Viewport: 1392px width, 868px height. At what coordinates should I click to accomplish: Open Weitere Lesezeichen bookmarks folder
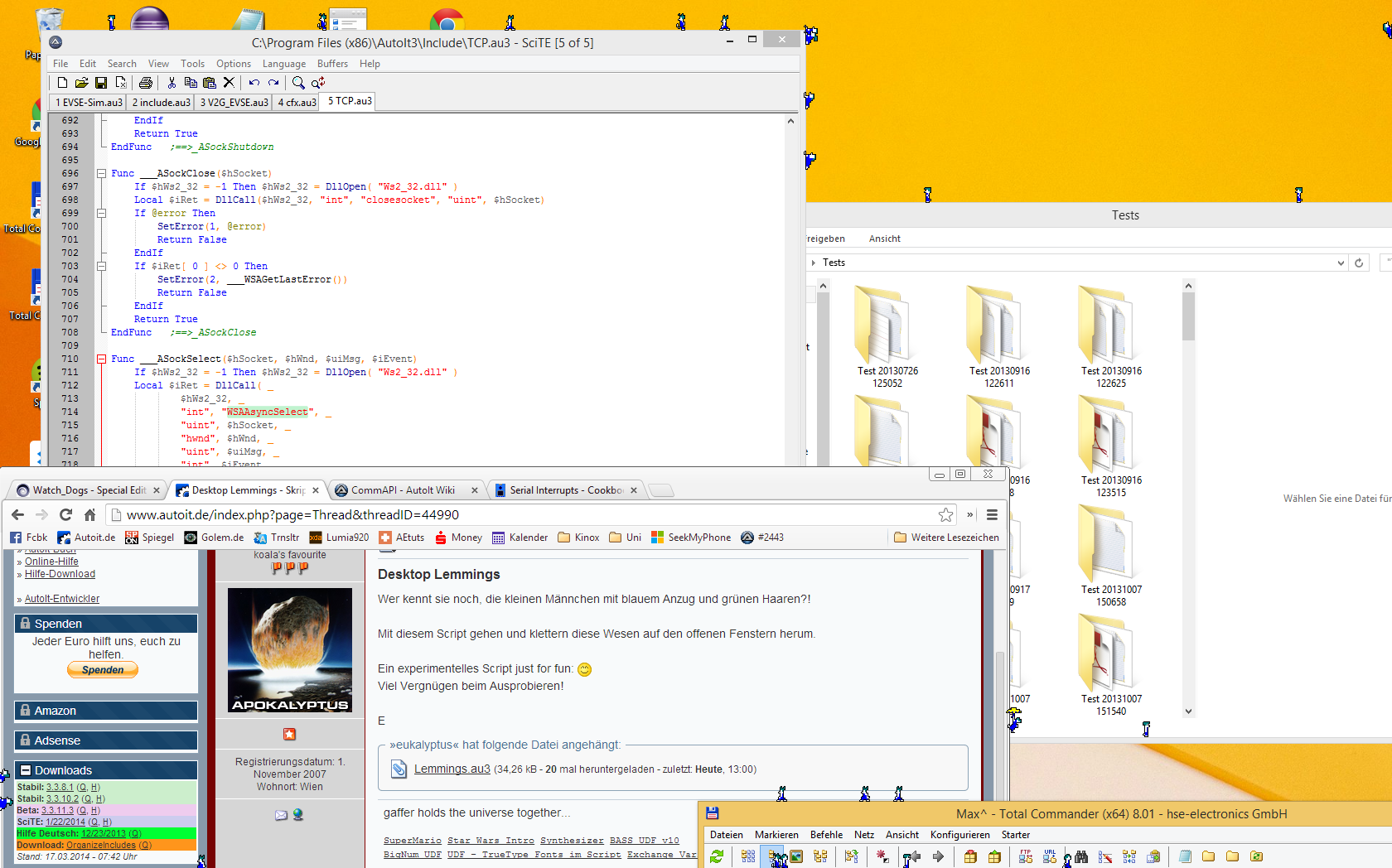tap(947, 538)
